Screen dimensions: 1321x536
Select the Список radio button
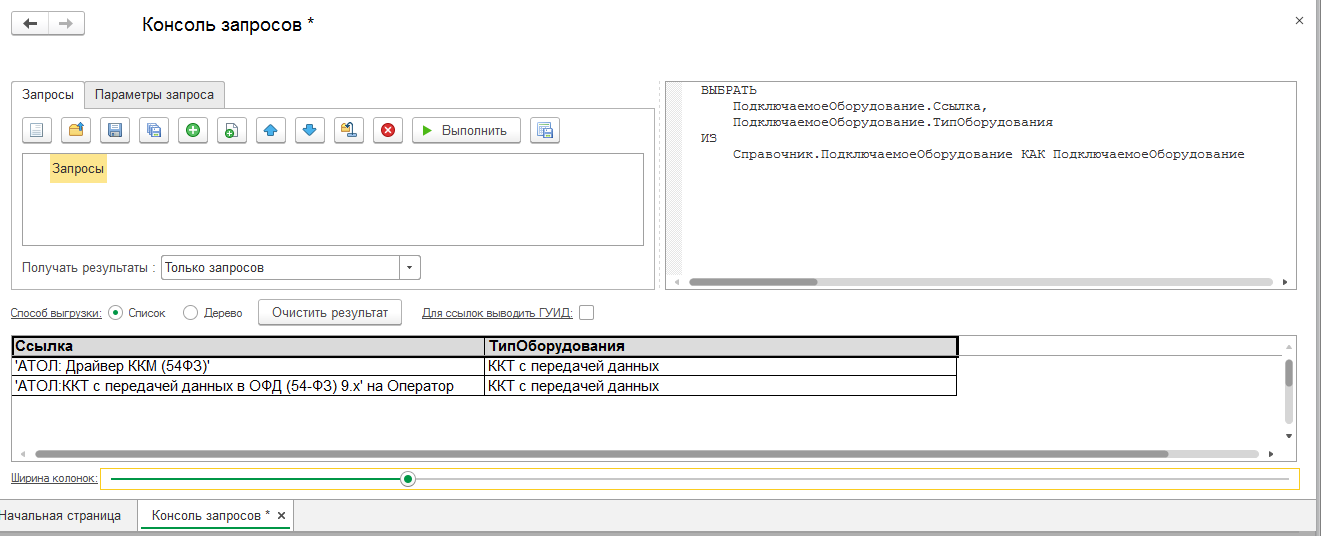115,312
